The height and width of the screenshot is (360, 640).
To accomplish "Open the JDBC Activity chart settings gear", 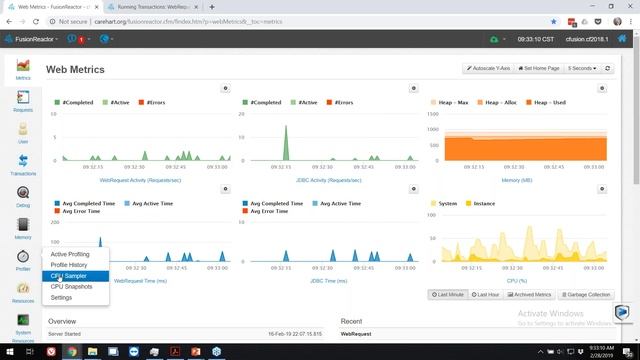I will point(413,88).
